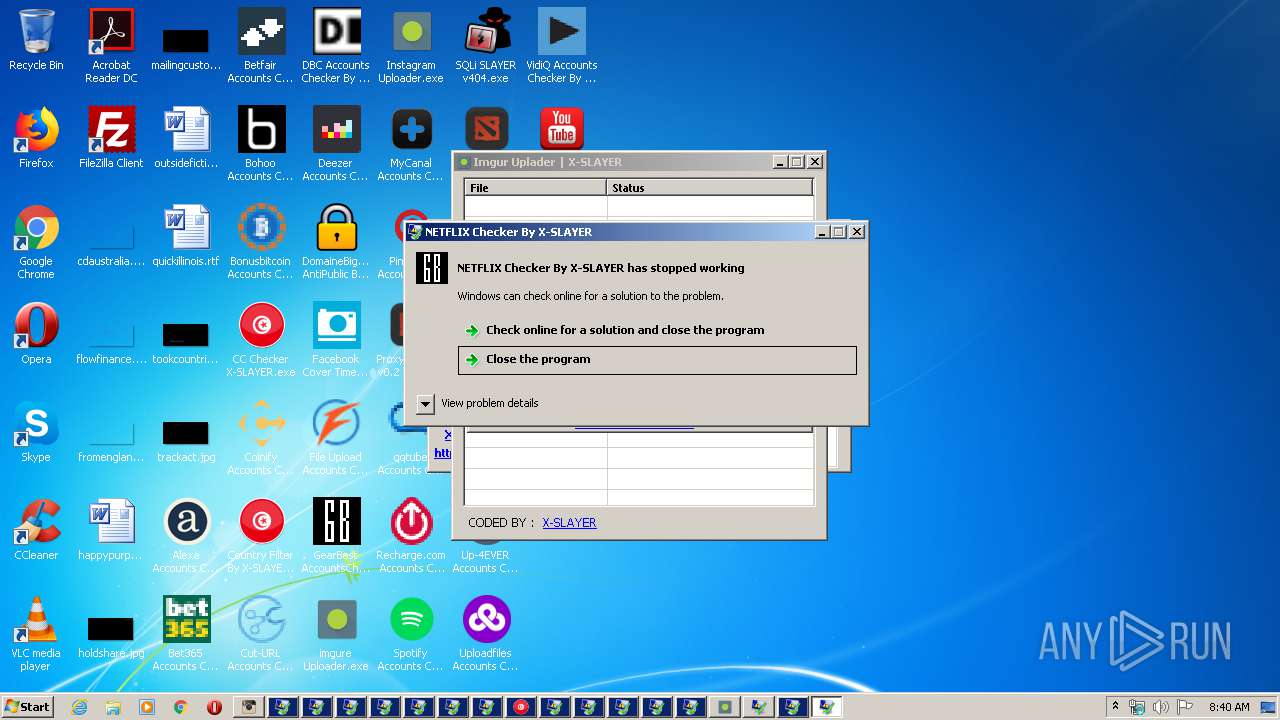The height and width of the screenshot is (720, 1280).
Task: Select CC Checker X-SLAYER.exe icon
Action: [x=261, y=339]
